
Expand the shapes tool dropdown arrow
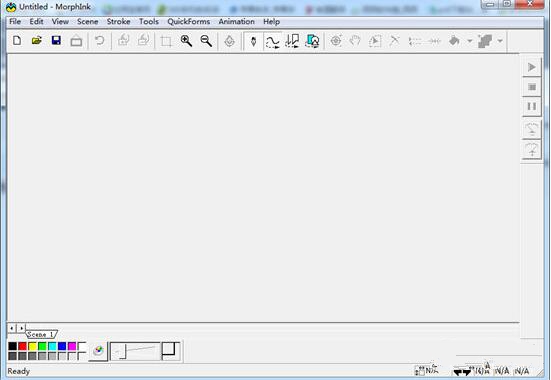coord(500,41)
